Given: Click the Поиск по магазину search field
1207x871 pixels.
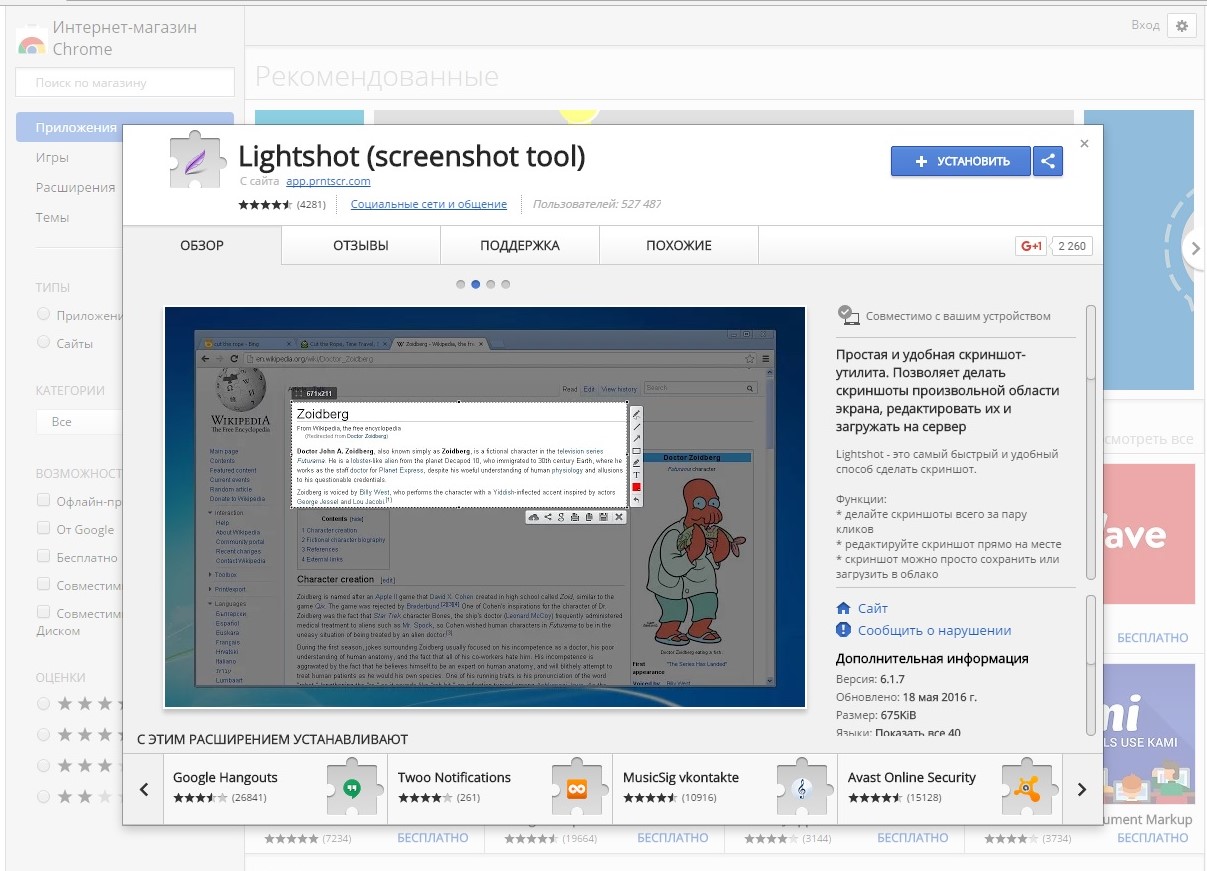Looking at the screenshot, I should [125, 83].
